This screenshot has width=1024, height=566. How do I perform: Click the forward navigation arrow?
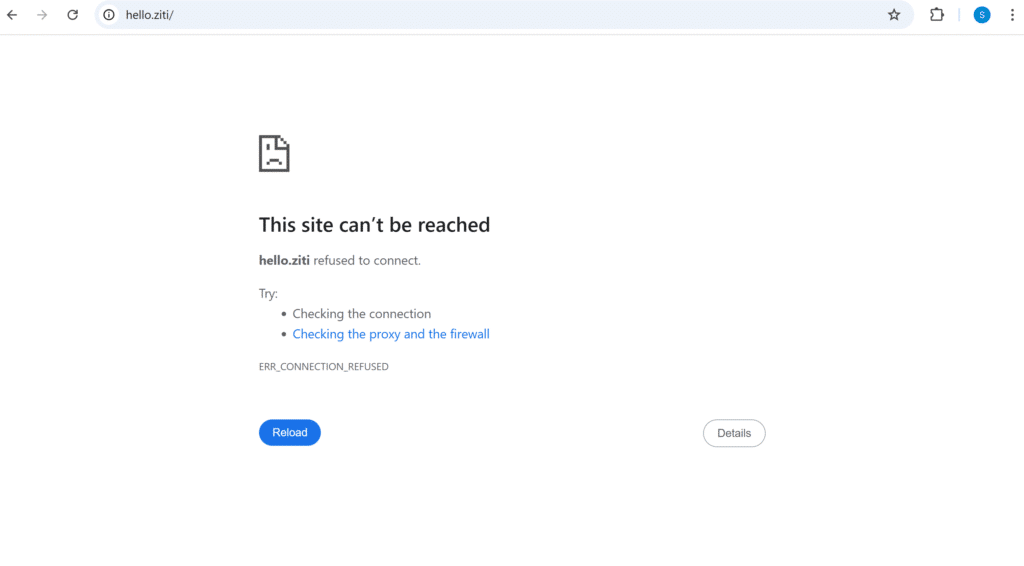(x=42, y=15)
